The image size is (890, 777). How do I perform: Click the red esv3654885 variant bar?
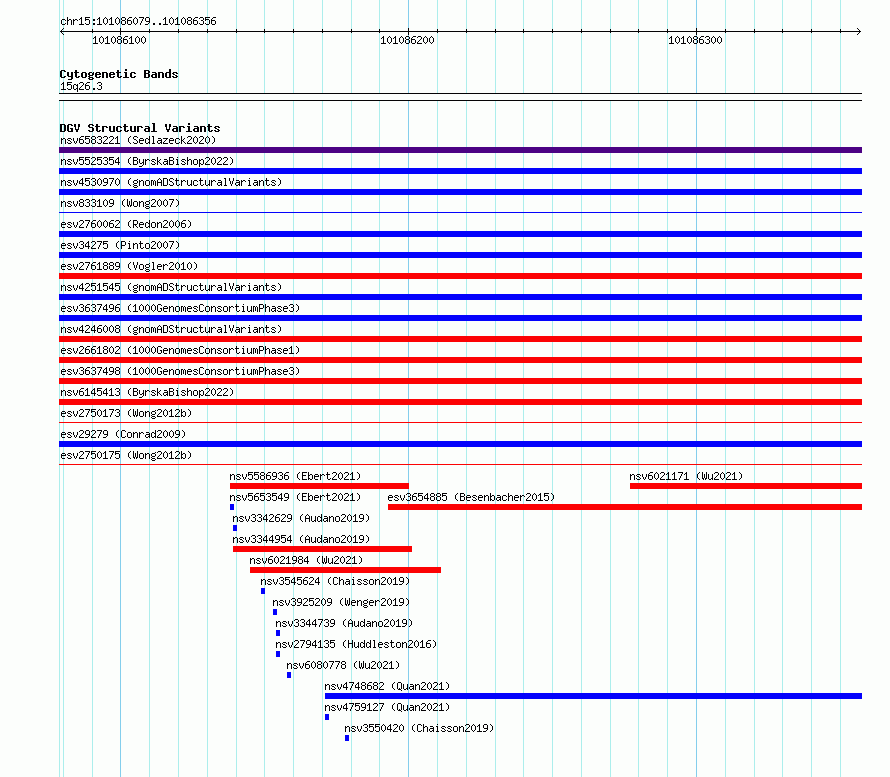625,507
